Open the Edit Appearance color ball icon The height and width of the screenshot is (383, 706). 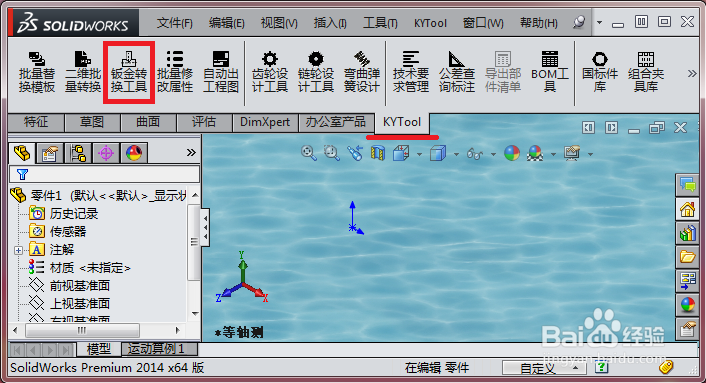[x=511, y=153]
